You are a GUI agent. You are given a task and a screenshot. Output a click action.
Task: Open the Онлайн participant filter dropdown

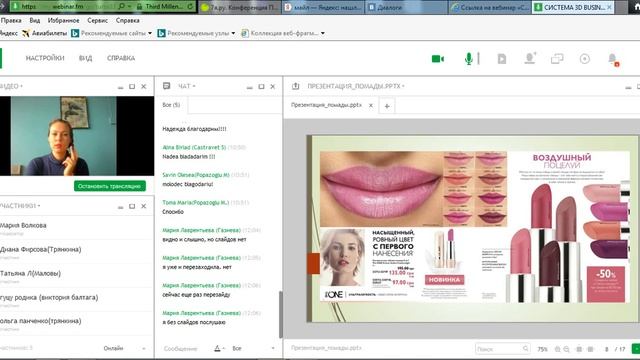pos(124,348)
